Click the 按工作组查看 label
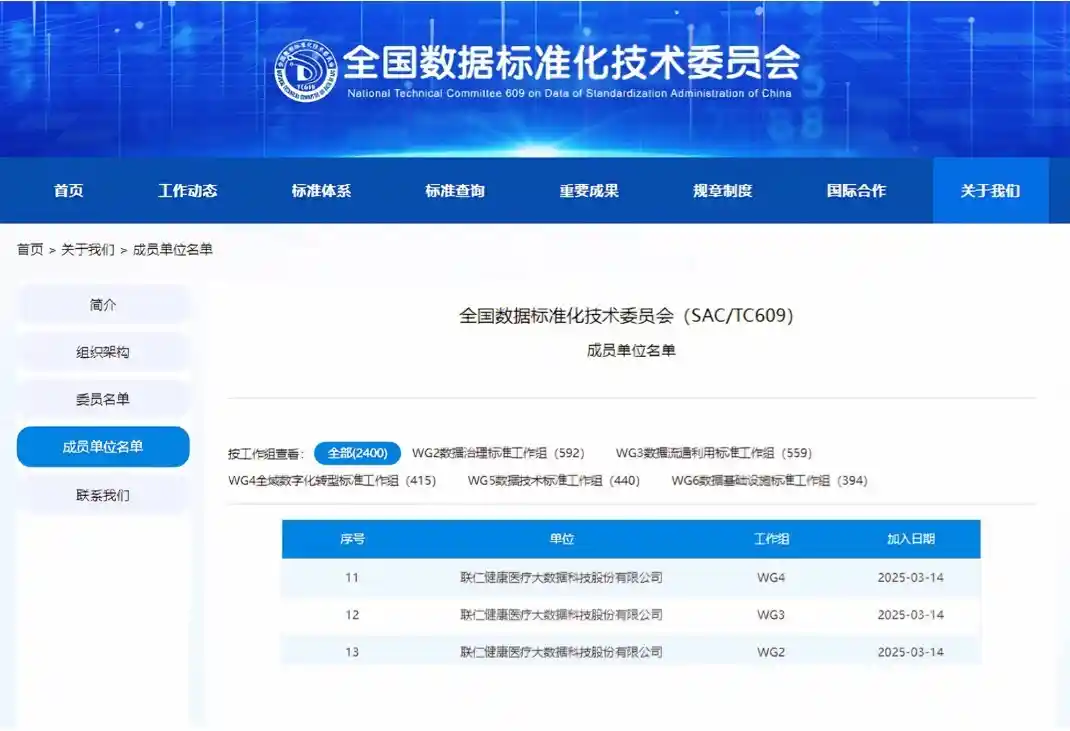 265,454
